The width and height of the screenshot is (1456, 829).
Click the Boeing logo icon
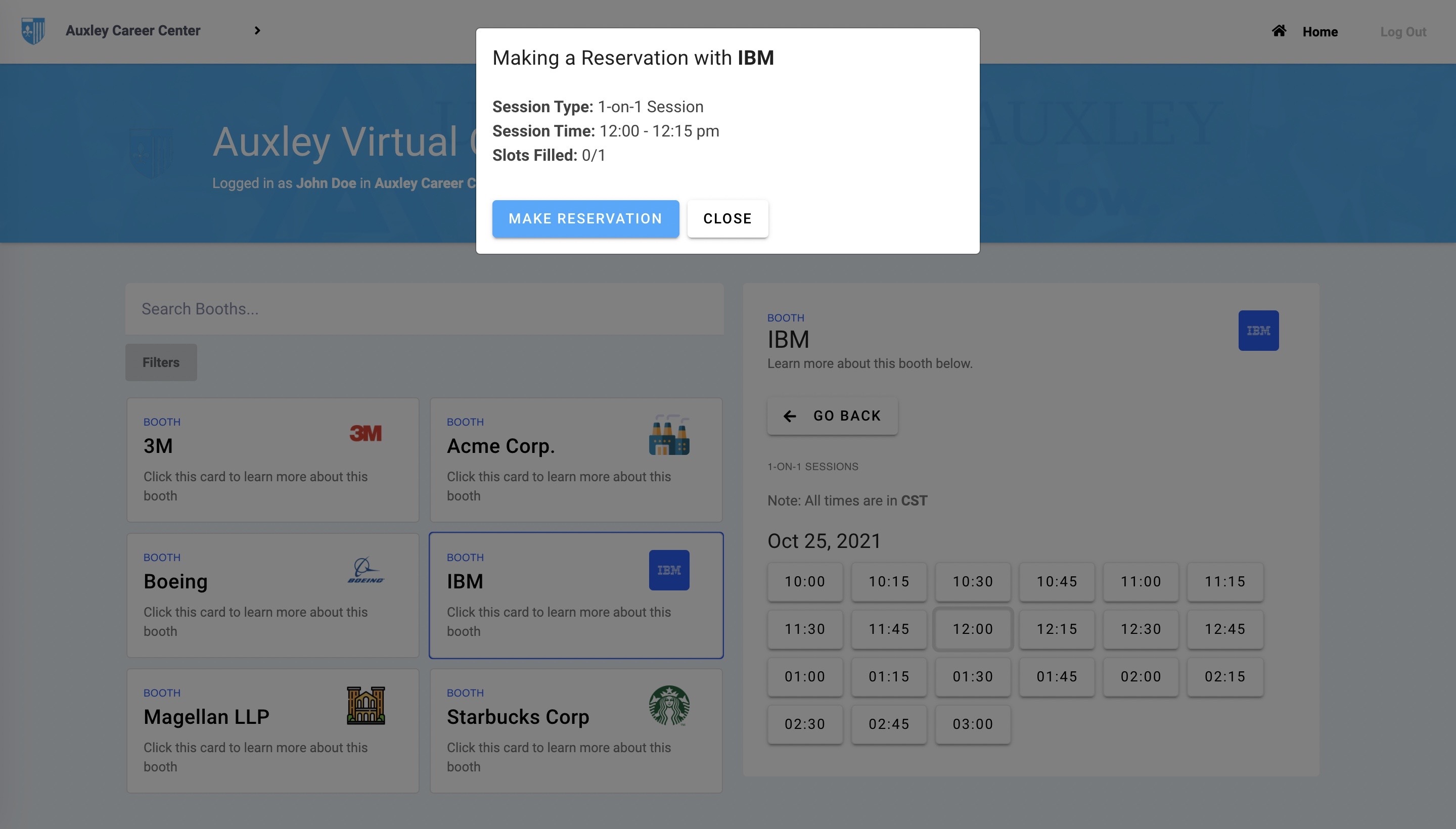(x=366, y=570)
